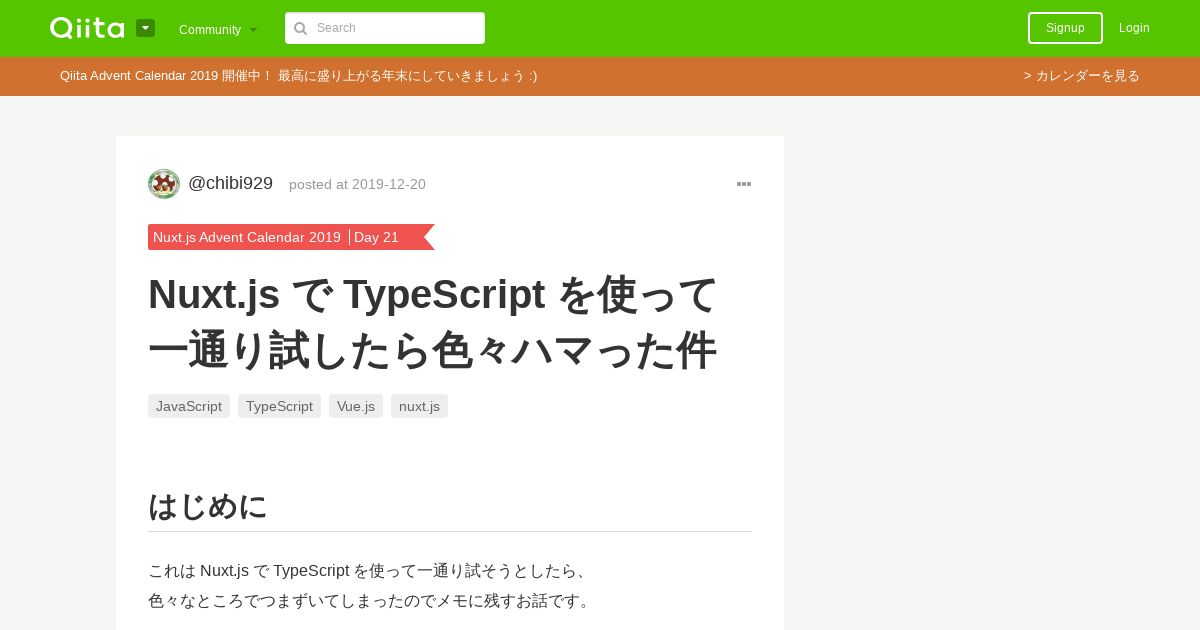
Task: Click the chibi929 avatar image
Action: tap(164, 184)
